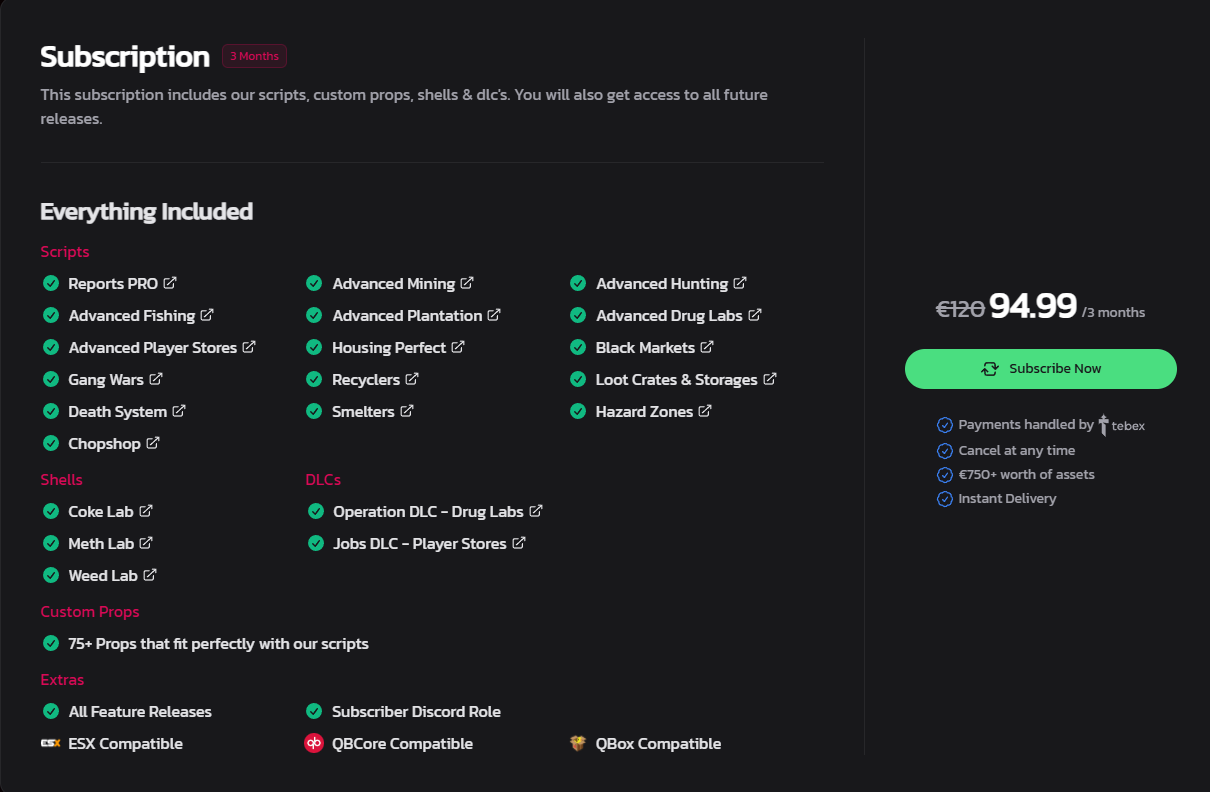Open external link icon beside Advanced Hunting
Image resolution: width=1210 pixels, height=792 pixels.
(x=740, y=283)
